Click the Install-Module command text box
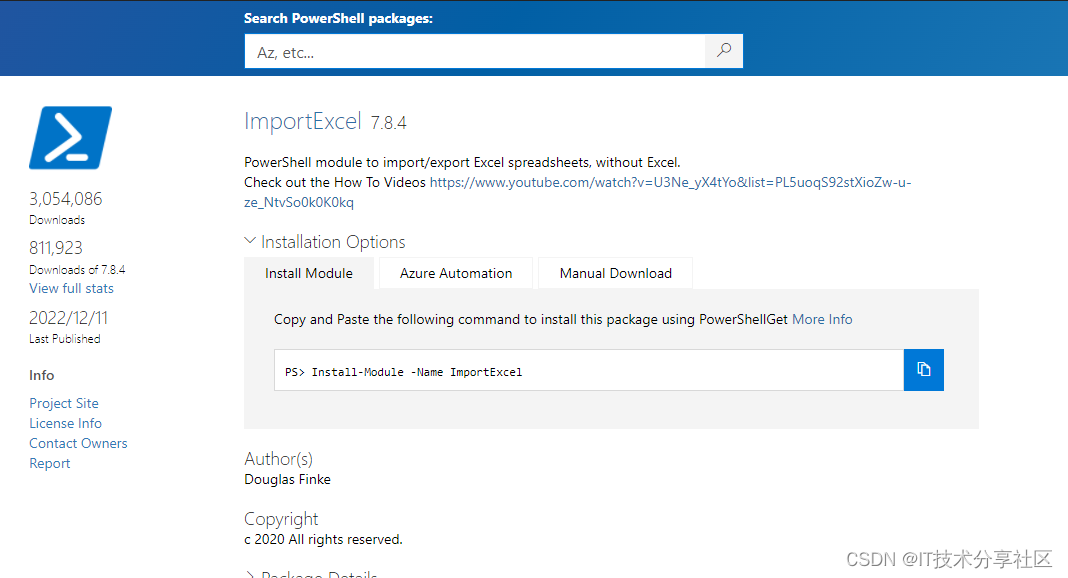 click(588, 371)
